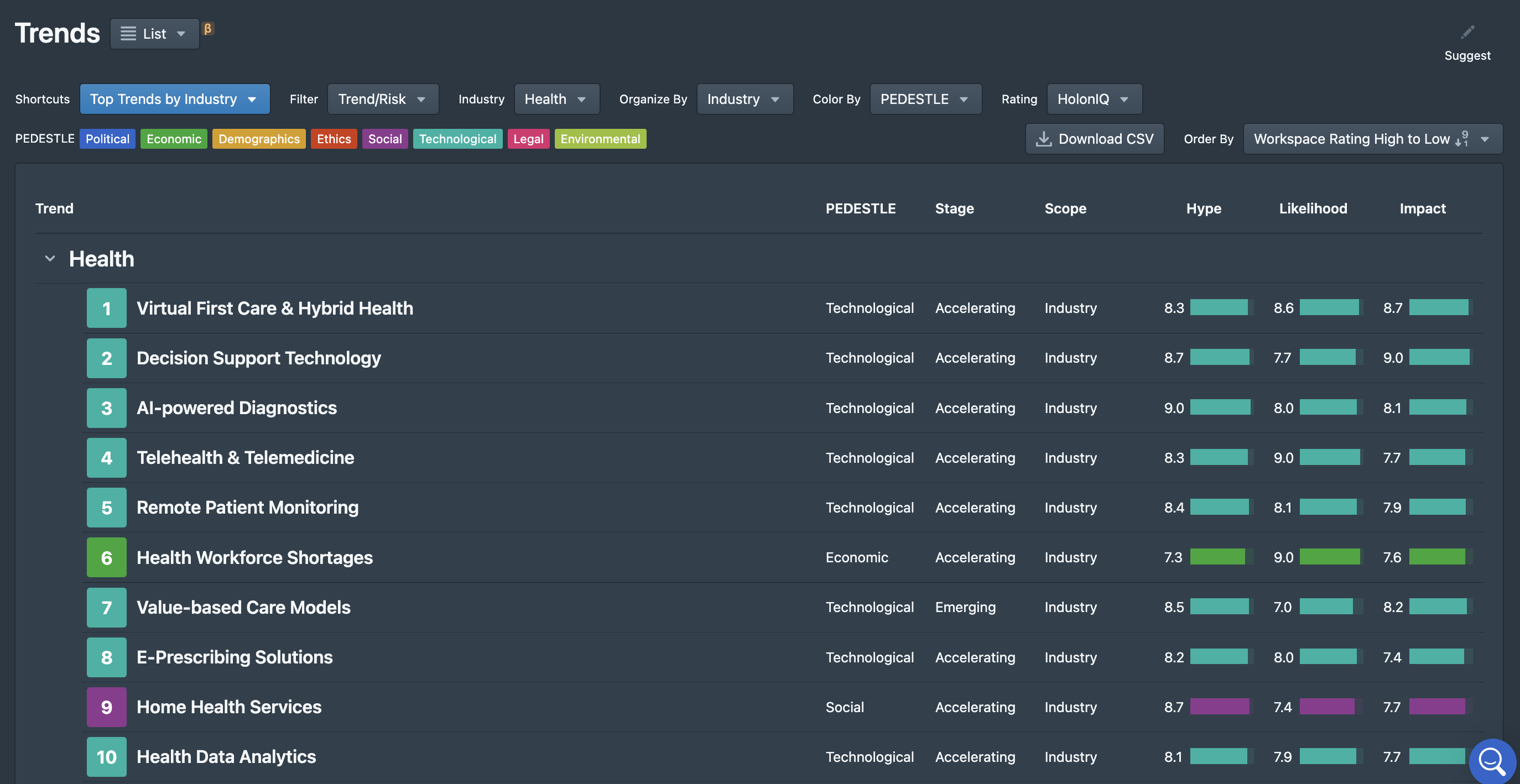The image size is (1520, 784).
Task: Open the List view dropdown
Action: pyautogui.click(x=154, y=34)
